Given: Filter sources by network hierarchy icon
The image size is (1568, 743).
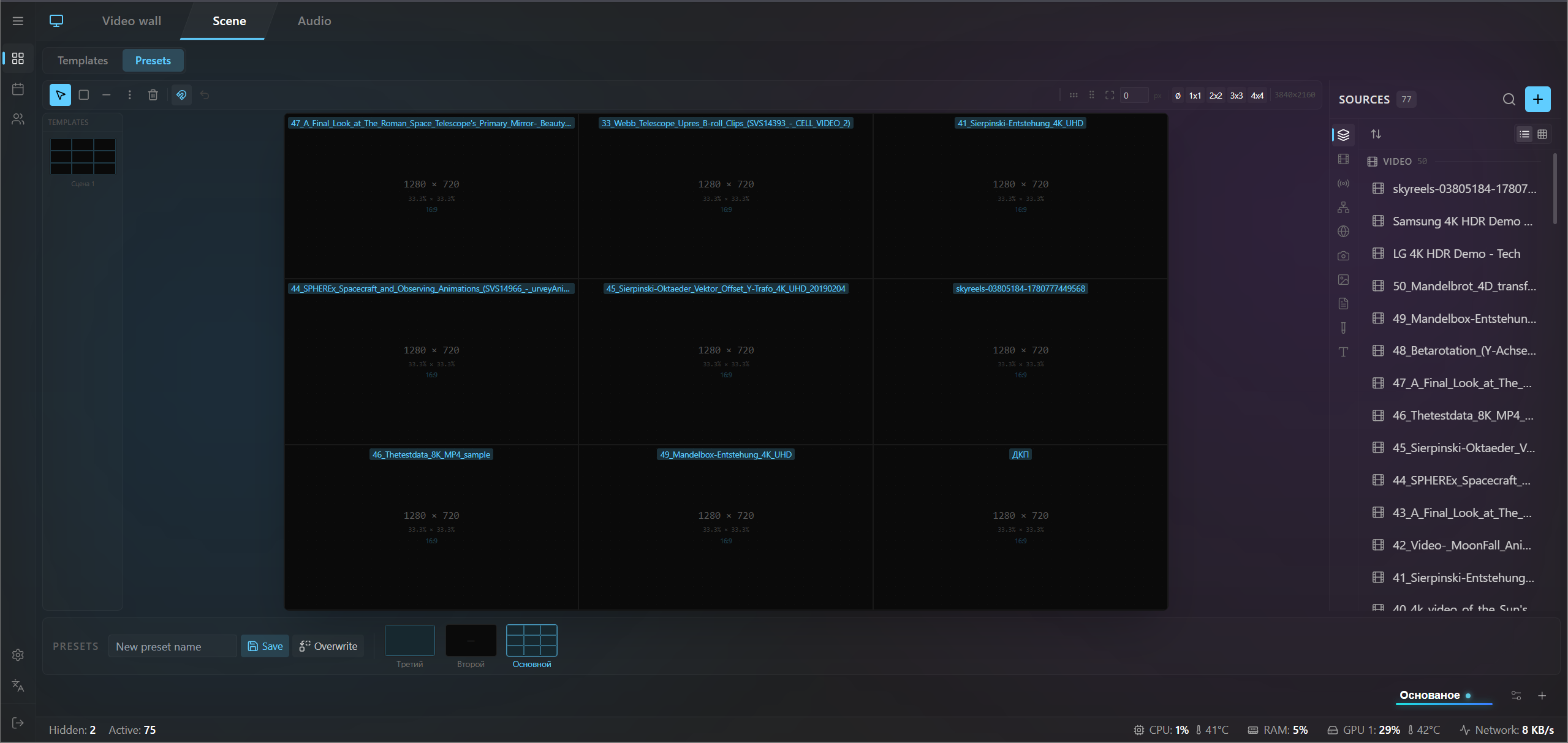Looking at the screenshot, I should coord(1344,208).
